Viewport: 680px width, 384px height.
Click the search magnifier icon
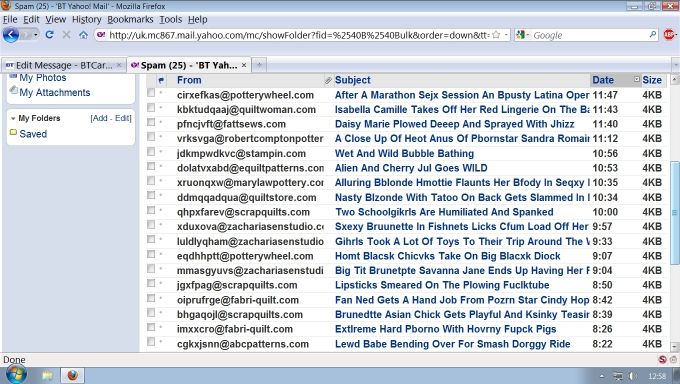pyautogui.click(x=653, y=35)
